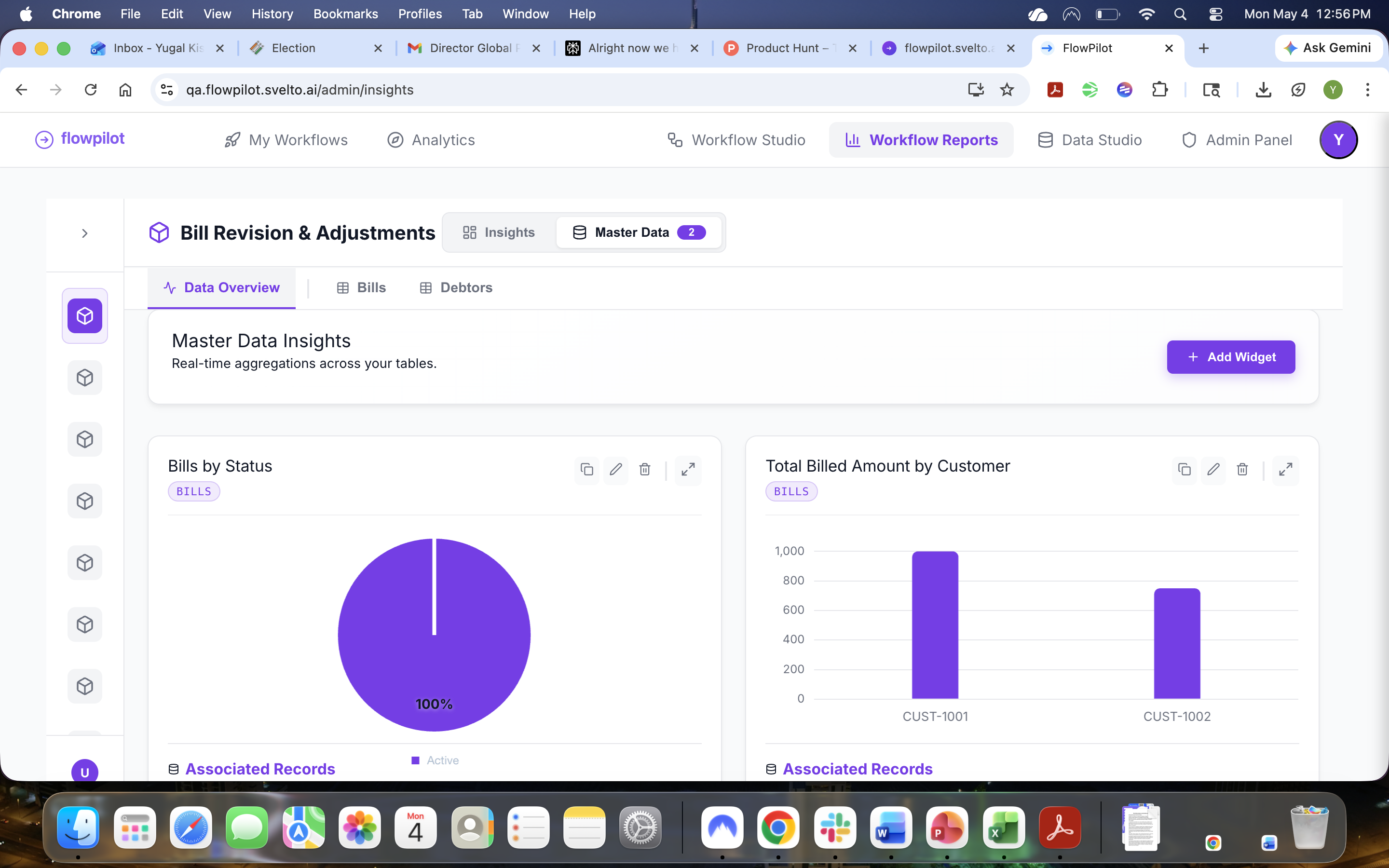Click the CUST-1001 bar in chart
Image resolution: width=1389 pixels, height=868 pixels.
click(935, 624)
